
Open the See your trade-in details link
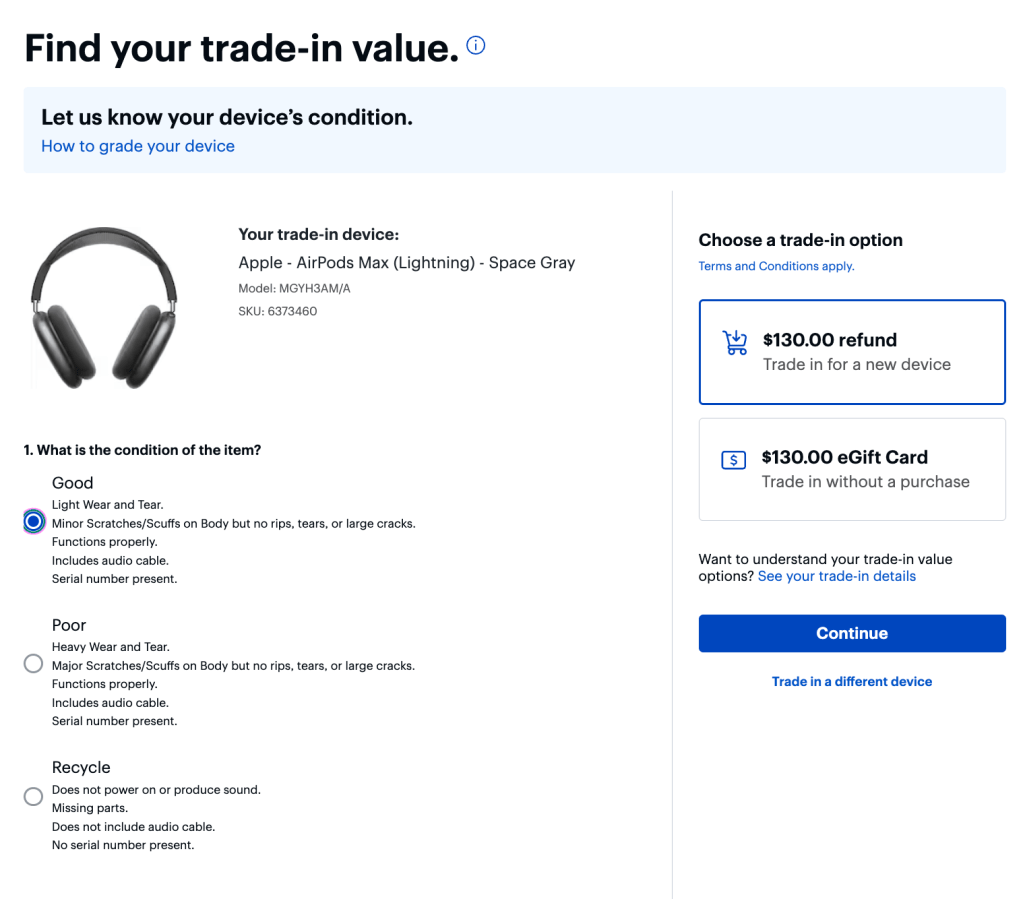[x=837, y=576]
